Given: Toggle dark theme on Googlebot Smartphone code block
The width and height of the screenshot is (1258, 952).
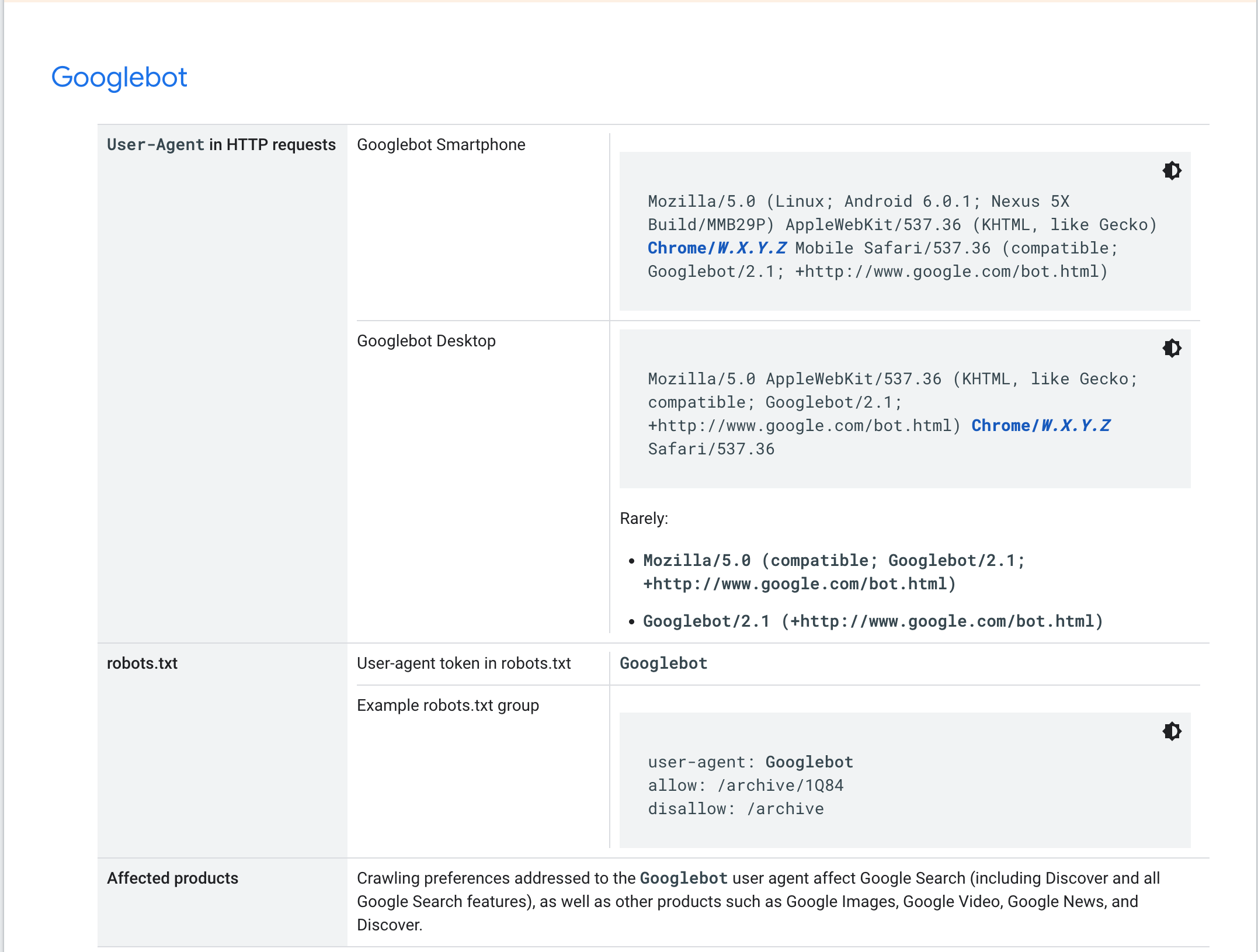Looking at the screenshot, I should pos(1172,171).
